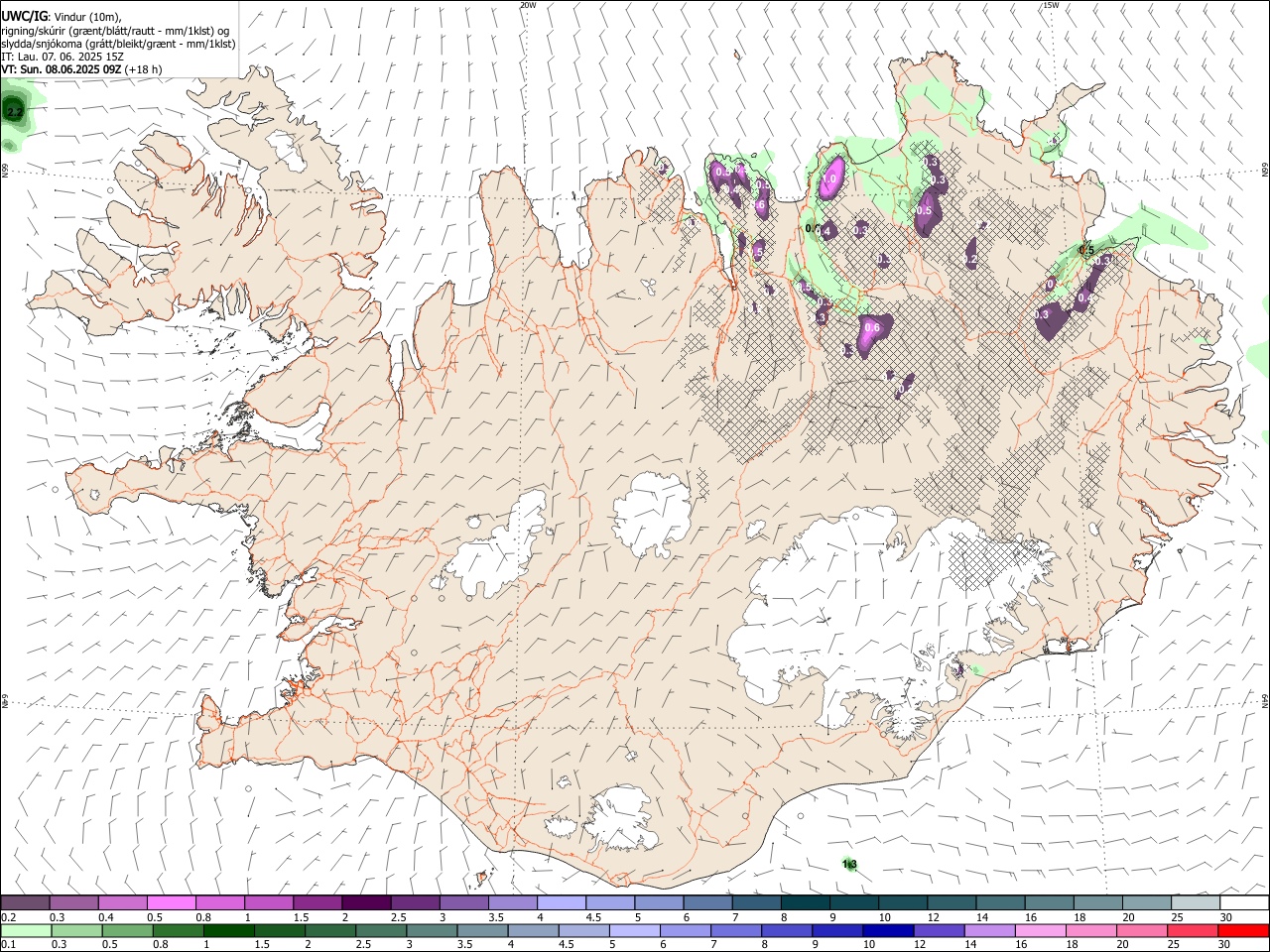Click the bright pink swatch in the snow legend row
Screen dimensions: 1270x952
point(171,903)
